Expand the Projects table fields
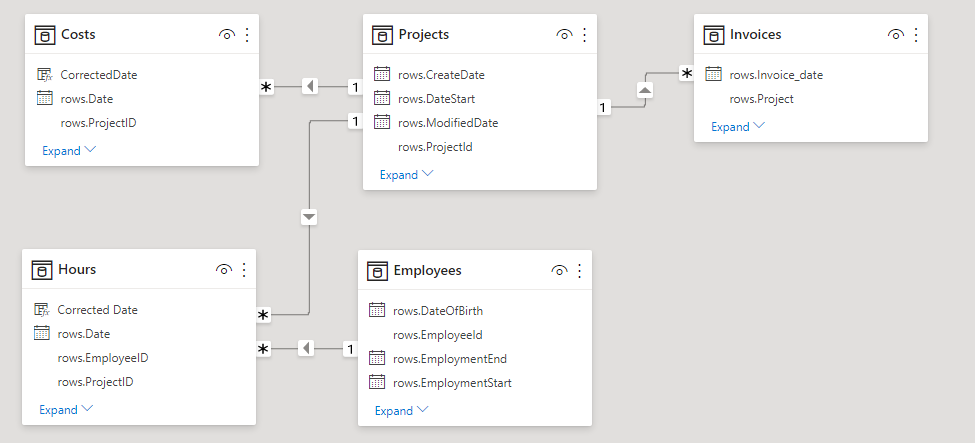 (x=407, y=175)
